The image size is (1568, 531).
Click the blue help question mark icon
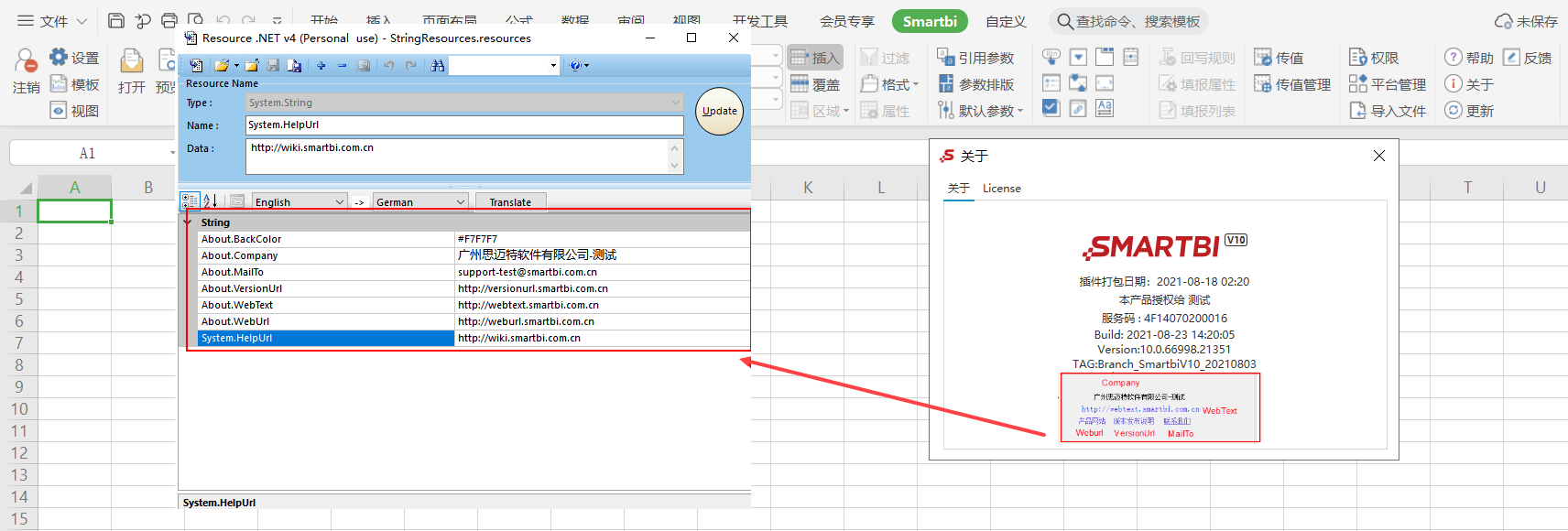(x=574, y=65)
